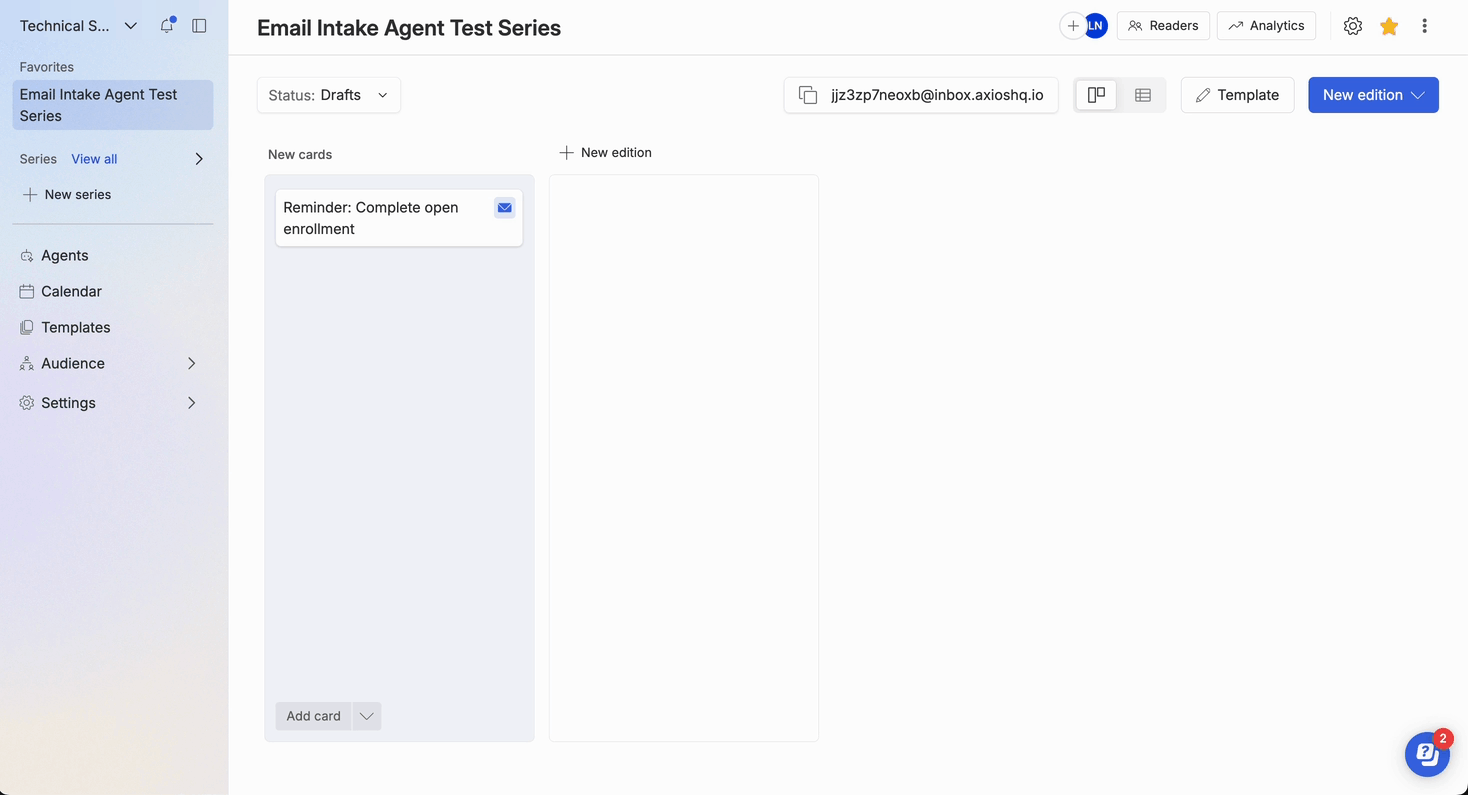Open the Status: Drafts dropdown
This screenshot has height=795, width=1468.
[x=328, y=95]
